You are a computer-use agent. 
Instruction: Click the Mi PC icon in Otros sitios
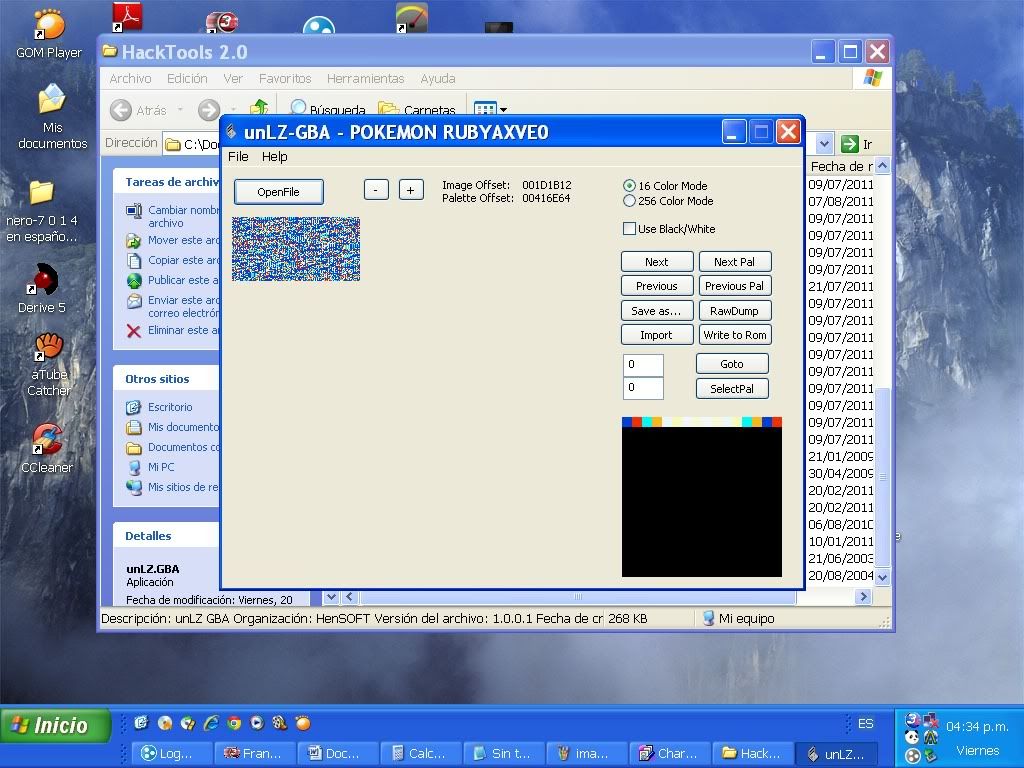coord(134,468)
